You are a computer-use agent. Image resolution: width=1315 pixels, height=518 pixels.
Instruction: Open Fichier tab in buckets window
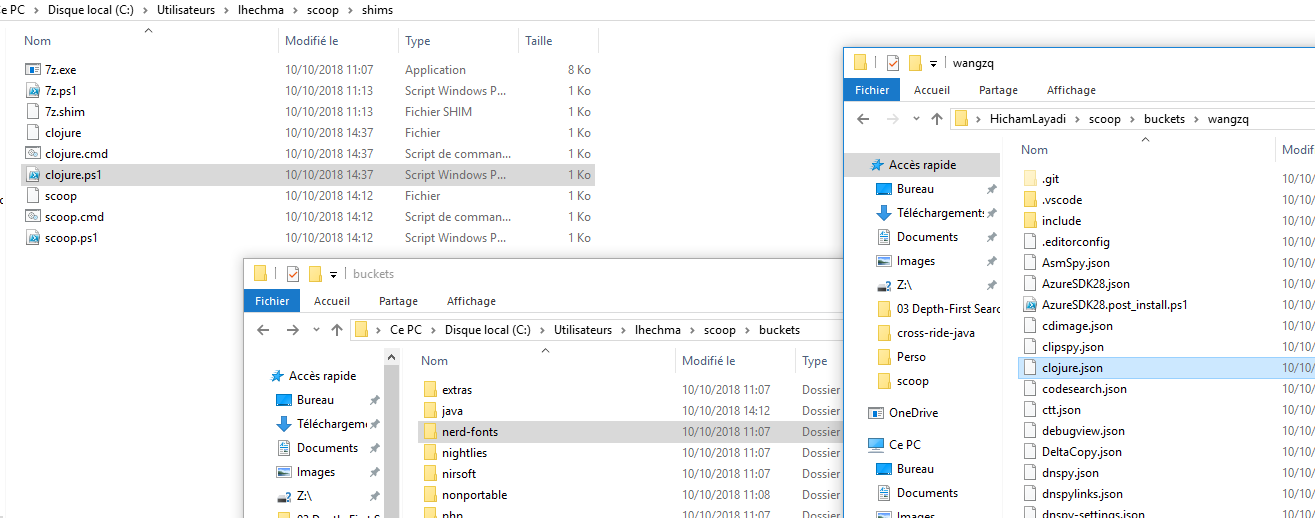tap(272, 301)
